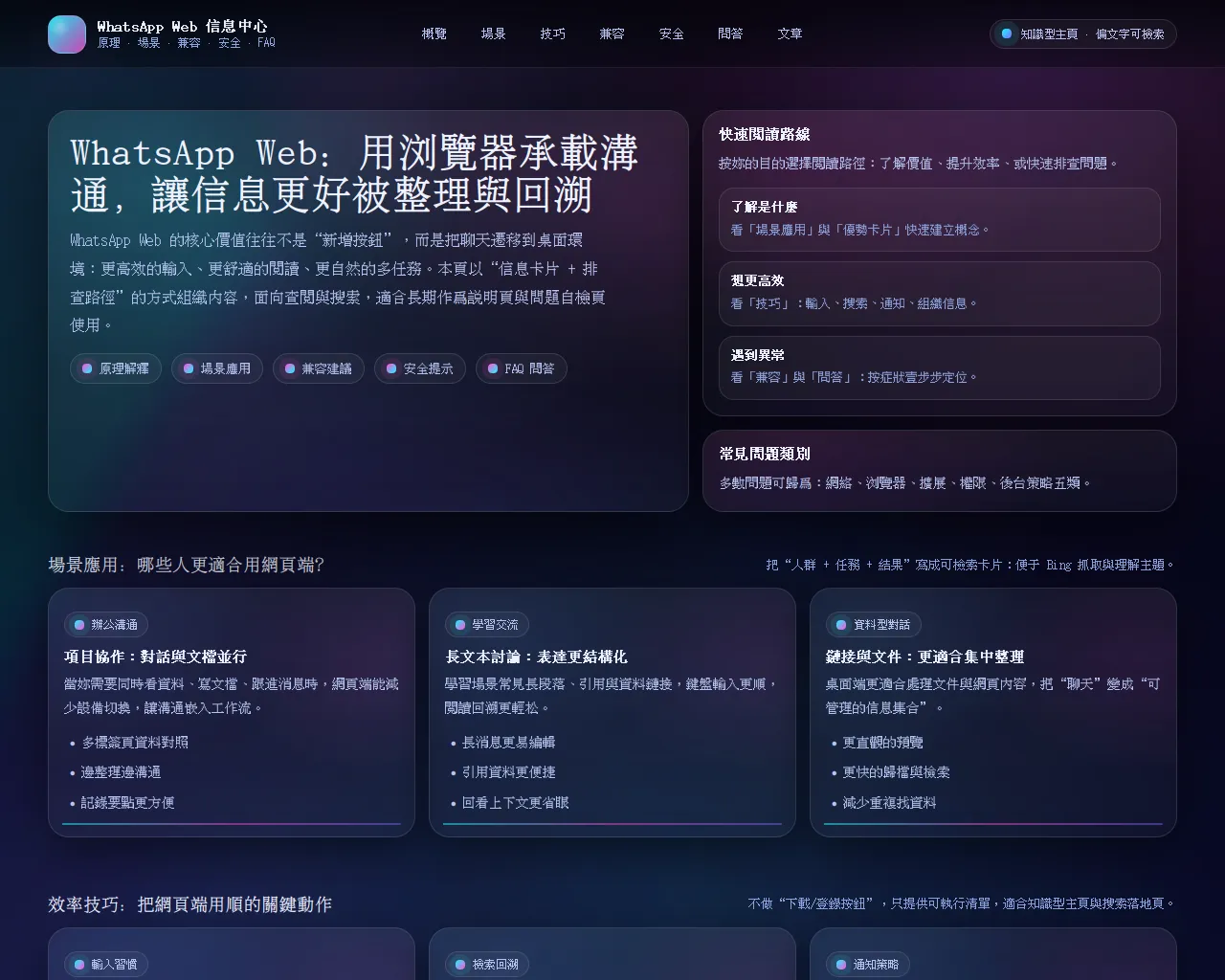Click the 長文本討論：表達更結構化 card title

tap(537, 657)
